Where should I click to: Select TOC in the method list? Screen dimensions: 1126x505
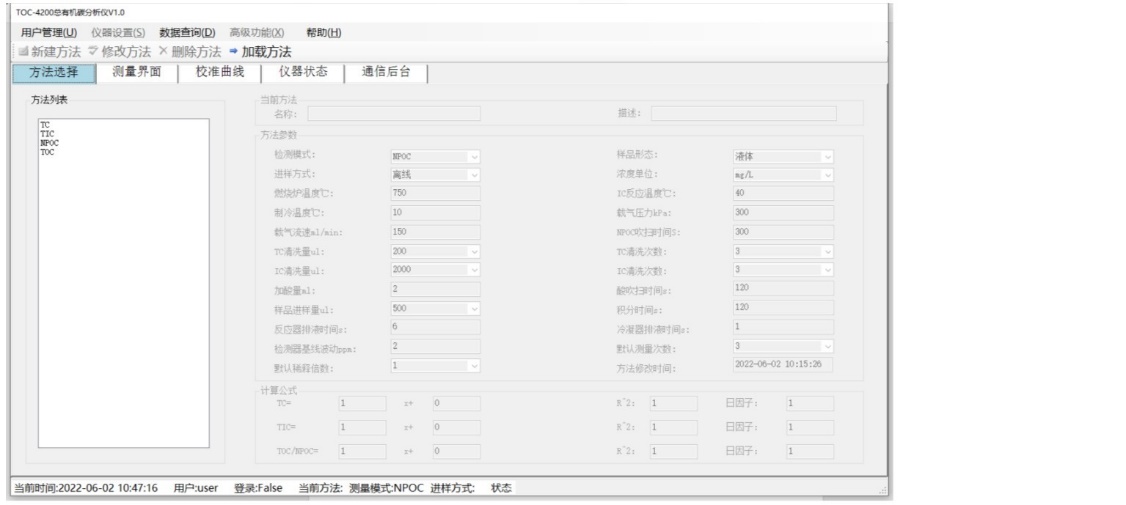(47, 152)
